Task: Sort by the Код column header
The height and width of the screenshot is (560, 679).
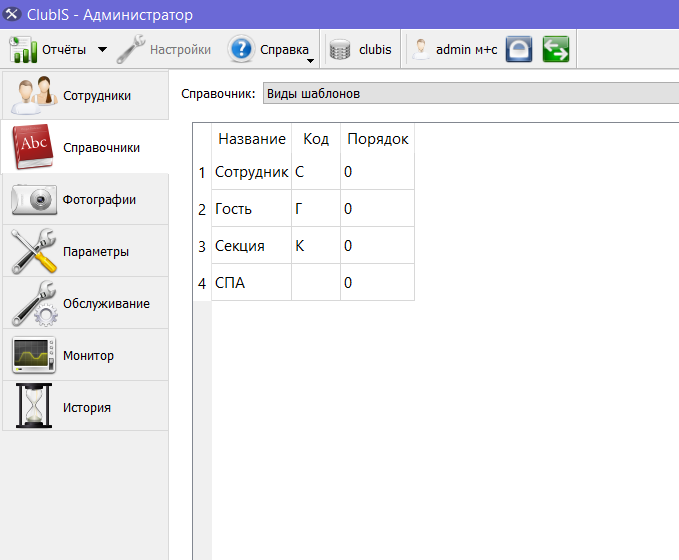Action: [x=316, y=139]
